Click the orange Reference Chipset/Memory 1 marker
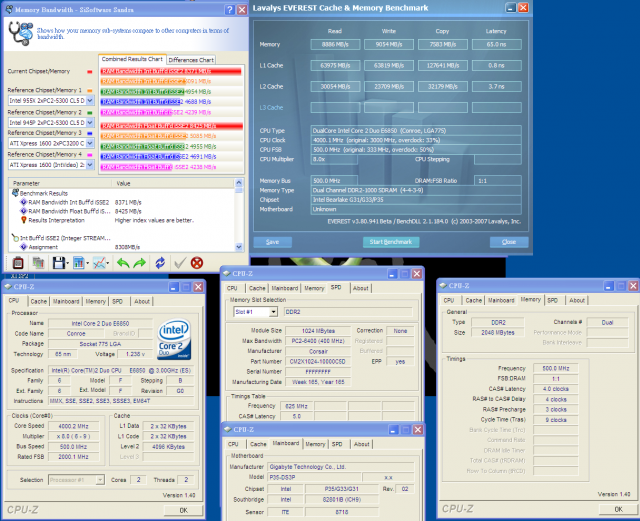Screen dimensions: 640x521 click(89, 91)
